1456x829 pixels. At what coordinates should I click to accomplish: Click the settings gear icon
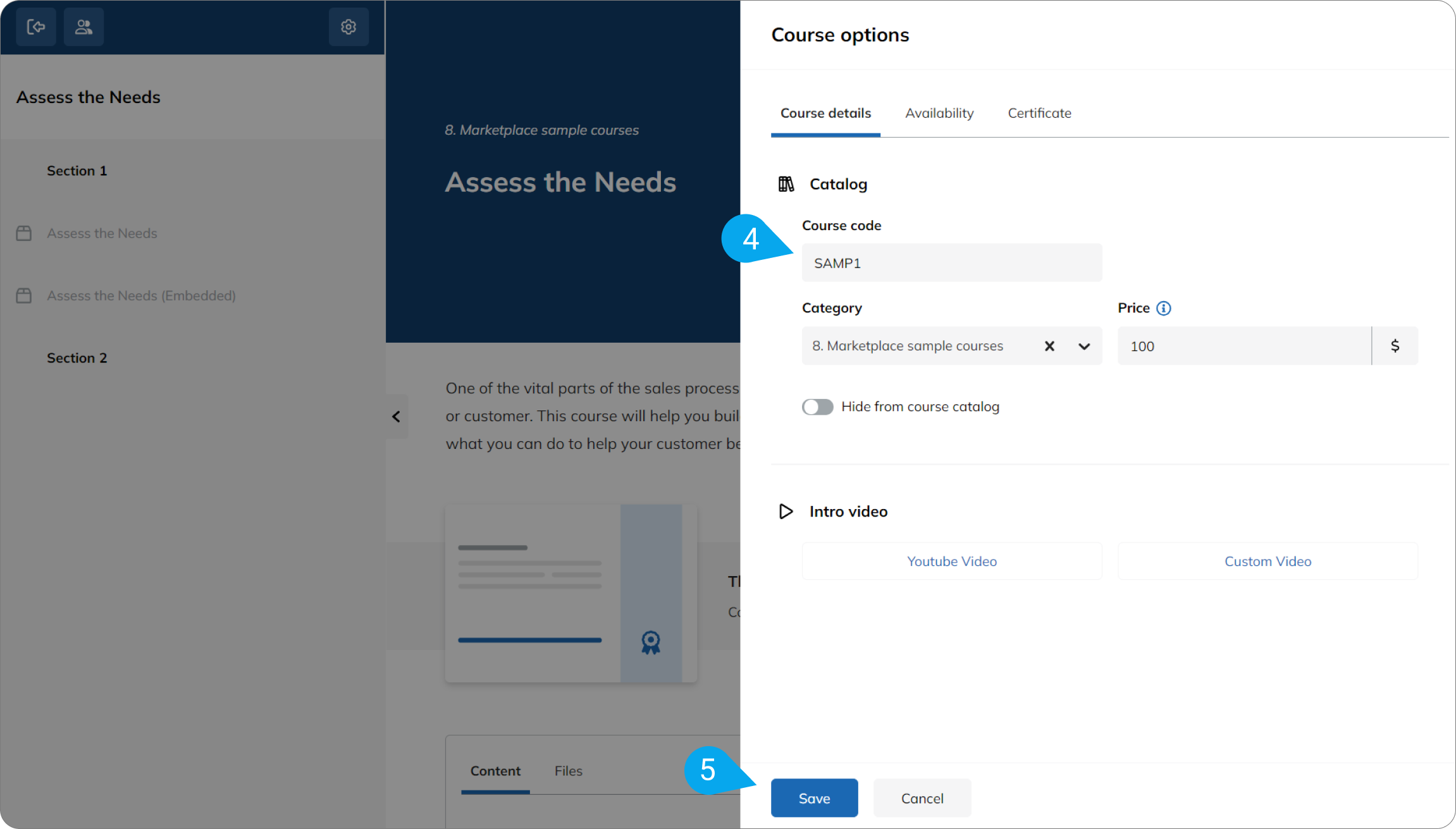coord(349,27)
